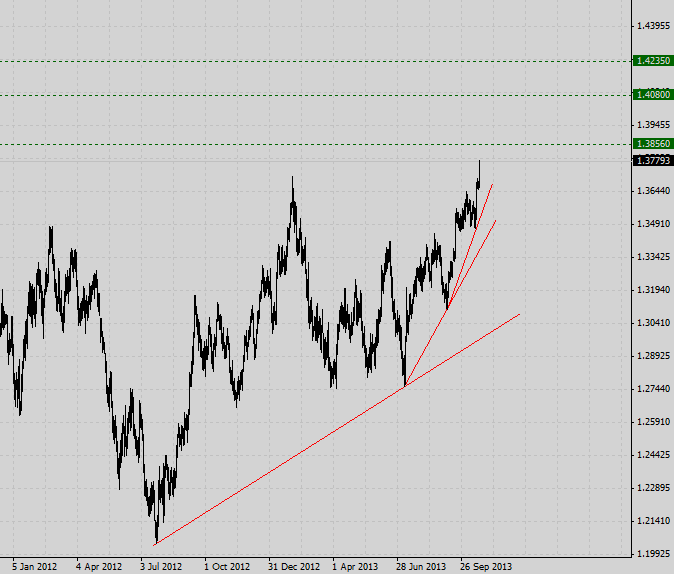Select the lowest green dashed horizontal line

[316, 144]
